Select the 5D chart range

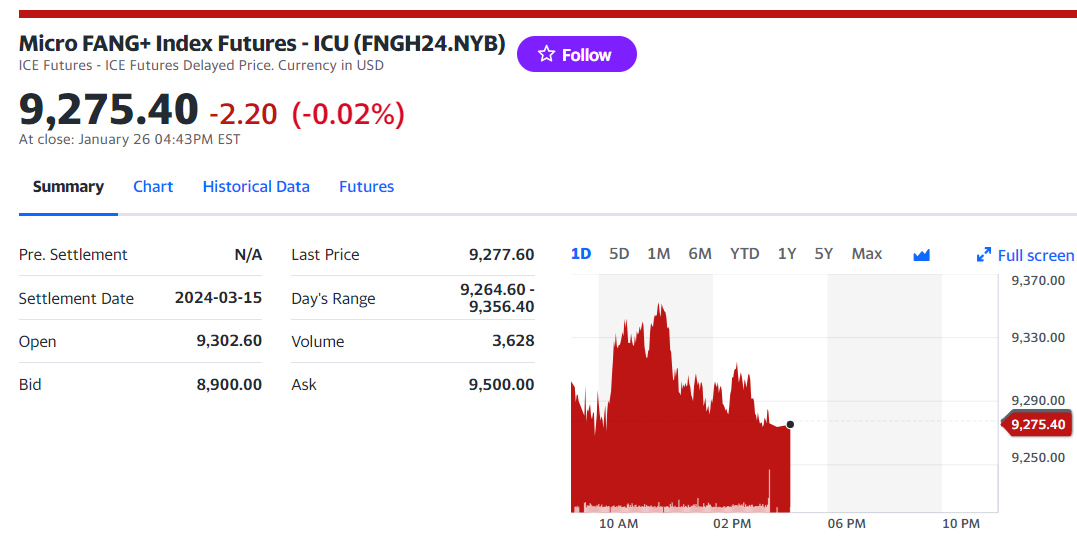tap(619, 254)
